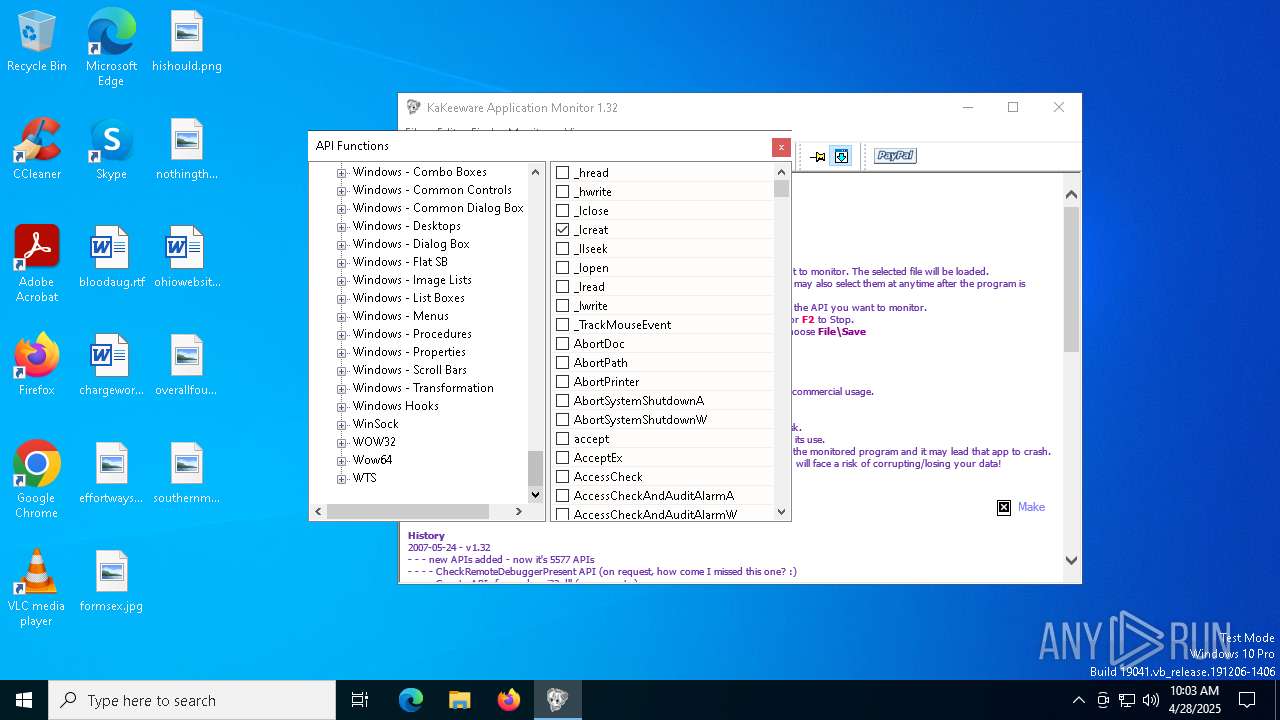The image size is (1280, 720).
Task: Show hidden system tray icons
Action: coord(1078,700)
